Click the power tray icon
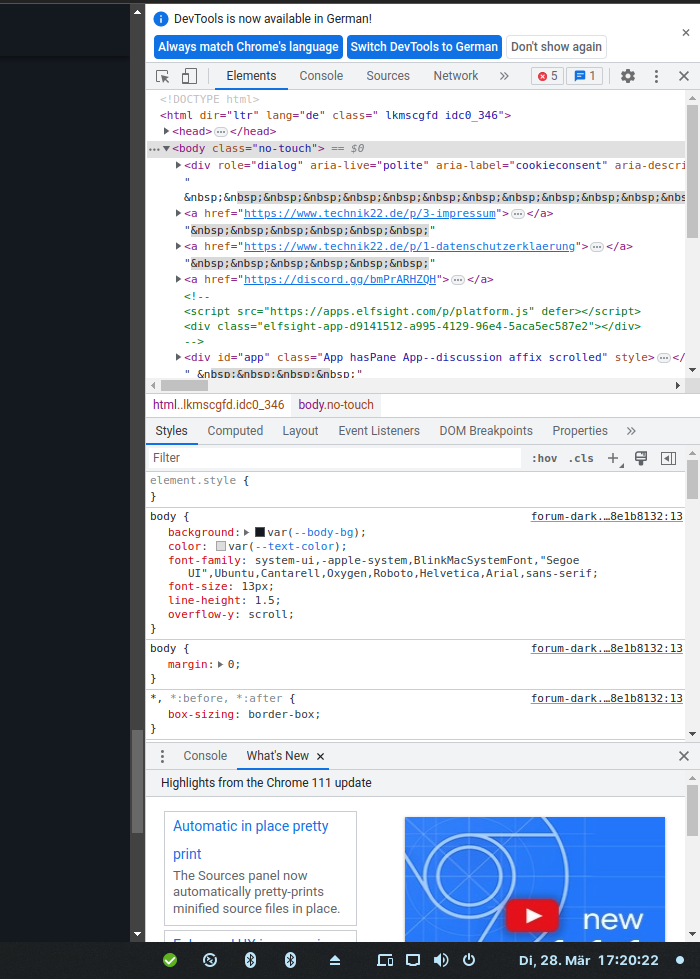 click(x=469, y=960)
